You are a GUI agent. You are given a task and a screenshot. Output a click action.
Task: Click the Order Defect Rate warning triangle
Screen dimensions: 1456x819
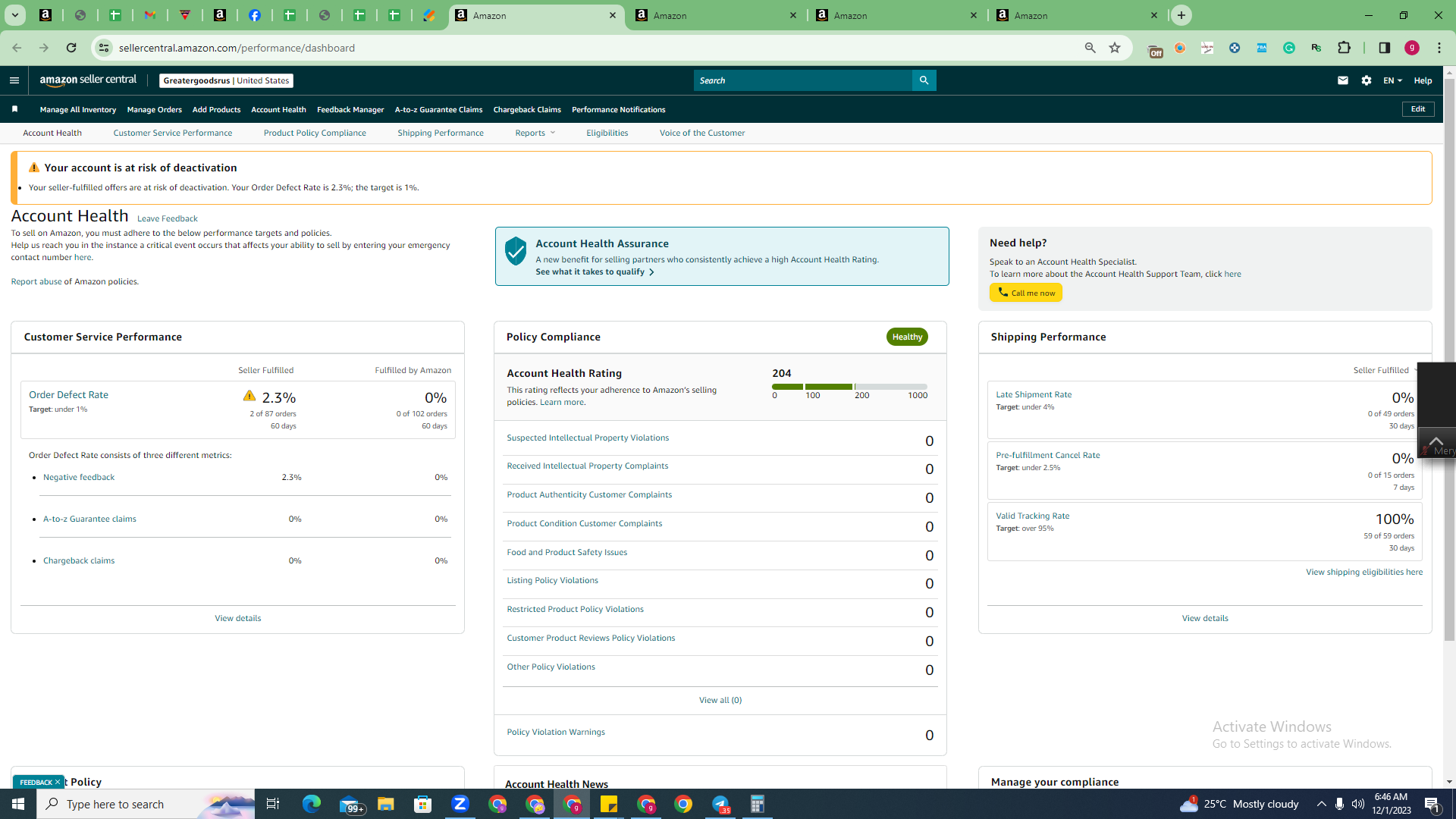tap(249, 396)
